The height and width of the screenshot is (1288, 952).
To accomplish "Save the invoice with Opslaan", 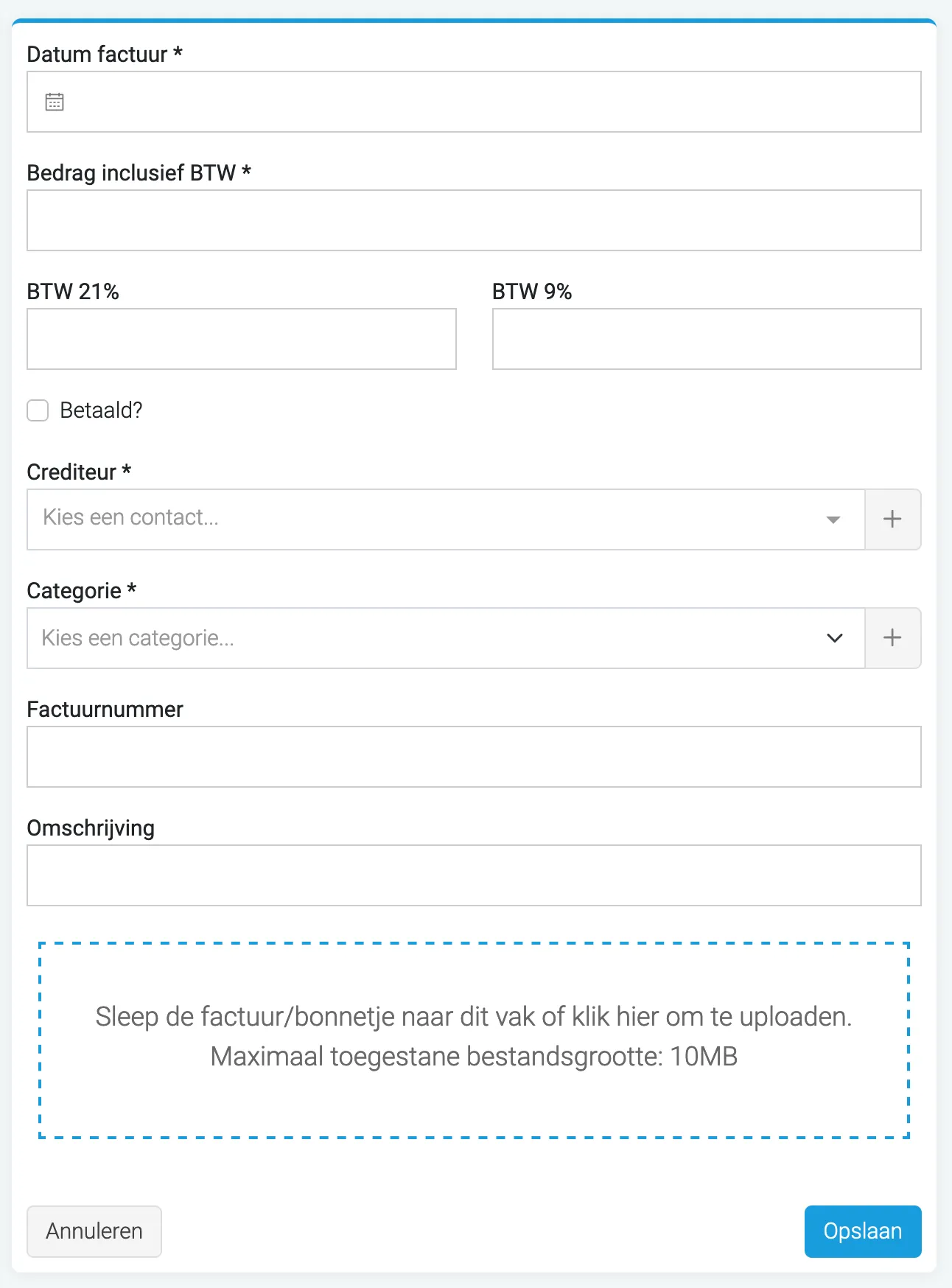I will pos(863,1231).
